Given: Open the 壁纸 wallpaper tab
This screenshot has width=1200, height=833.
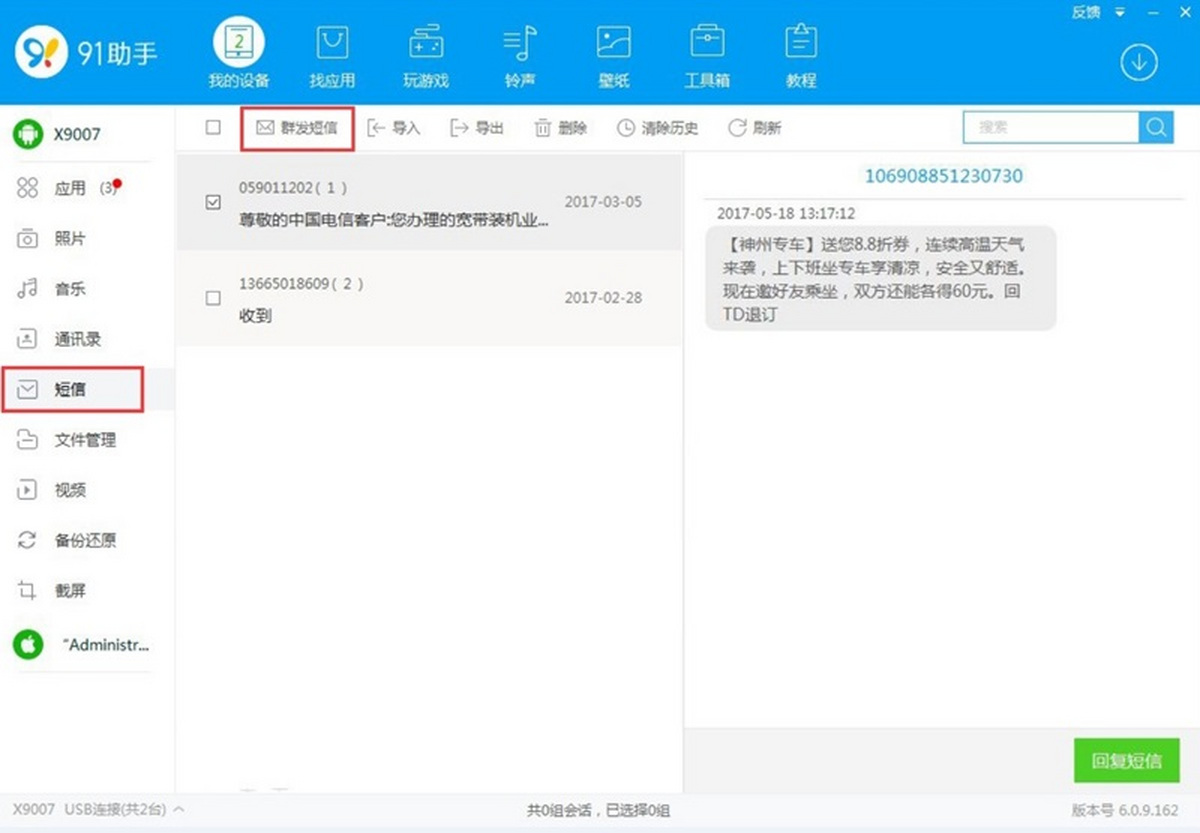Looking at the screenshot, I should (614, 56).
